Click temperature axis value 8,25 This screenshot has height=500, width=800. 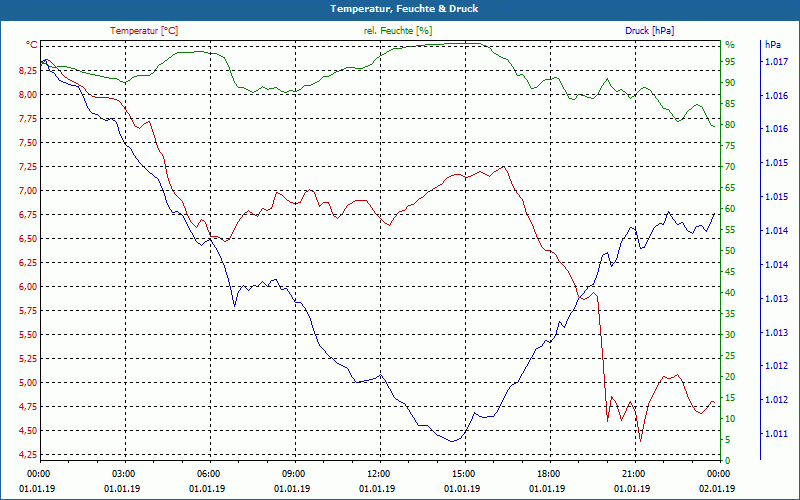pyautogui.click(x=28, y=70)
